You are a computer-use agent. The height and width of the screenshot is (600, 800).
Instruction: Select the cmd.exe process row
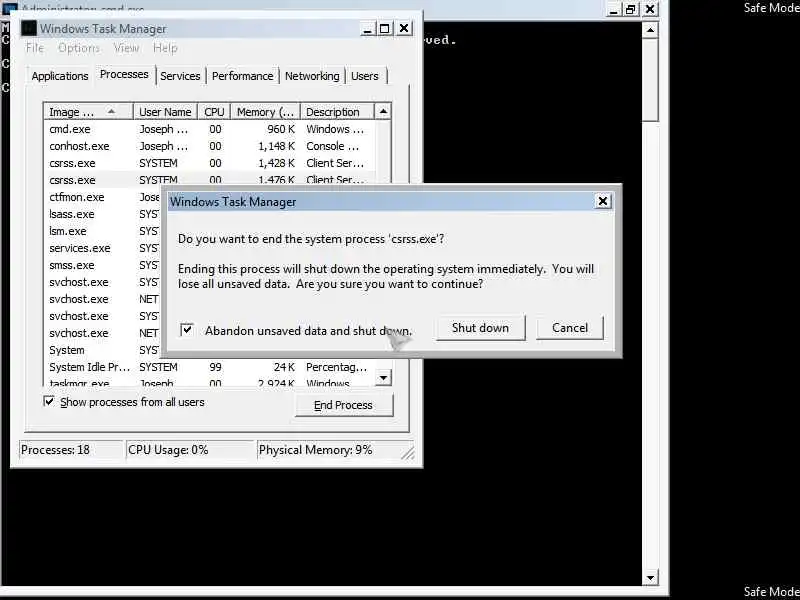pos(210,129)
